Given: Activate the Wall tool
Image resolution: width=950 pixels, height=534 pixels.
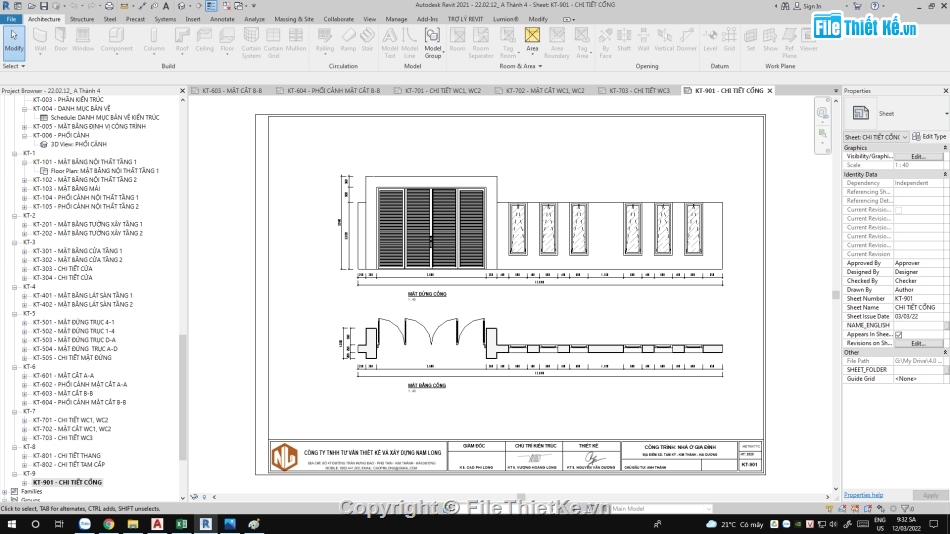Looking at the screenshot, I should pyautogui.click(x=40, y=41).
